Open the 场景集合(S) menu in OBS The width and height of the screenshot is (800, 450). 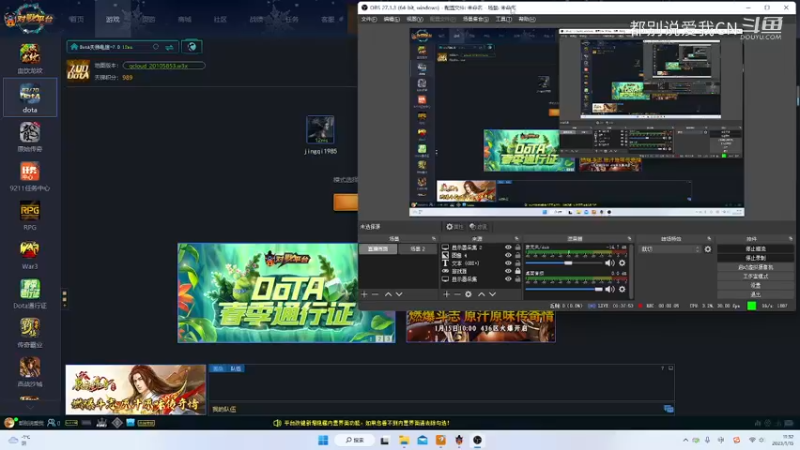(476, 19)
